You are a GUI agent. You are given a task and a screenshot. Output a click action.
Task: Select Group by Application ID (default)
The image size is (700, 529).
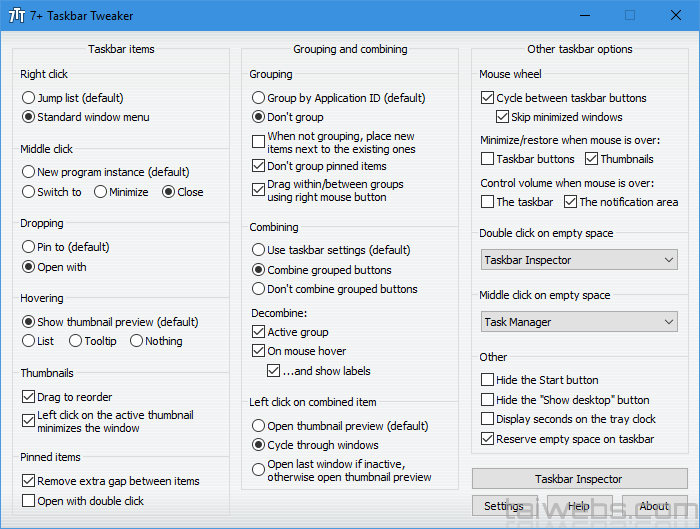pyautogui.click(x=259, y=98)
